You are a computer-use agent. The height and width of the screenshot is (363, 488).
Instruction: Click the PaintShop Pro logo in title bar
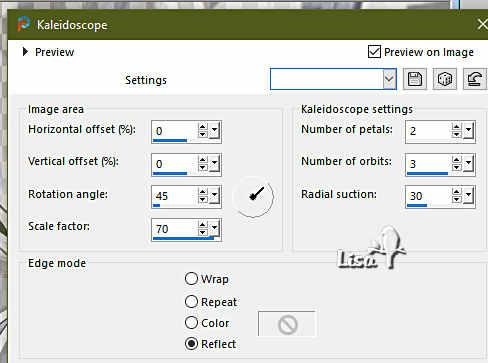click(24, 24)
